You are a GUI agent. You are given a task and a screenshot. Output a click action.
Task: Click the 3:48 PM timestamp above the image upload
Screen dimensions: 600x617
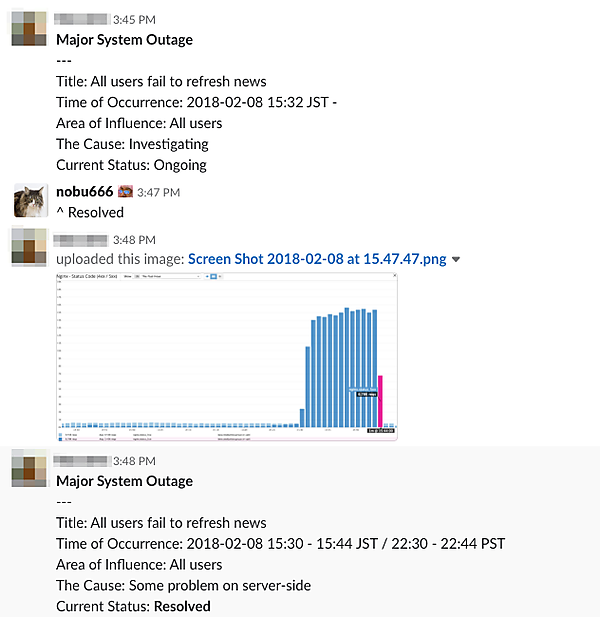pos(134,240)
